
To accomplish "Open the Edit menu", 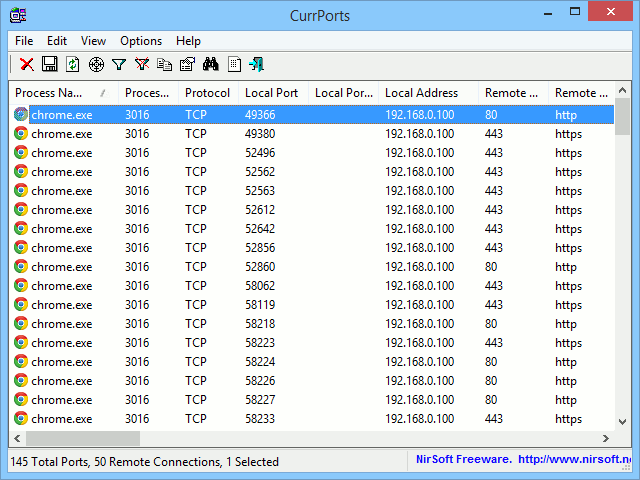I will [x=57, y=41].
